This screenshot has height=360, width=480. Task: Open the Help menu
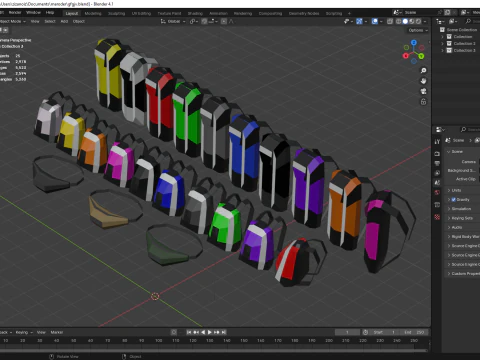coord(50,13)
